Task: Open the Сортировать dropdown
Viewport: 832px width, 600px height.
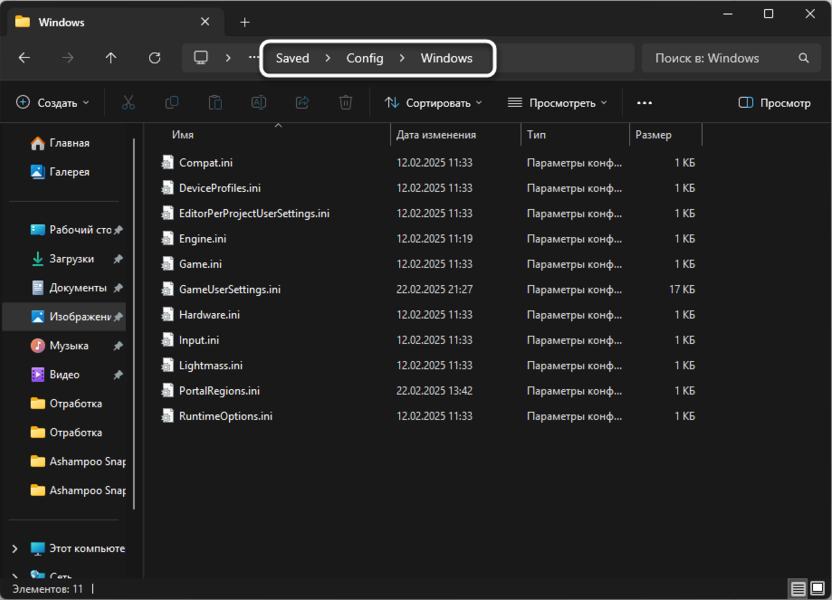Action: coord(433,102)
